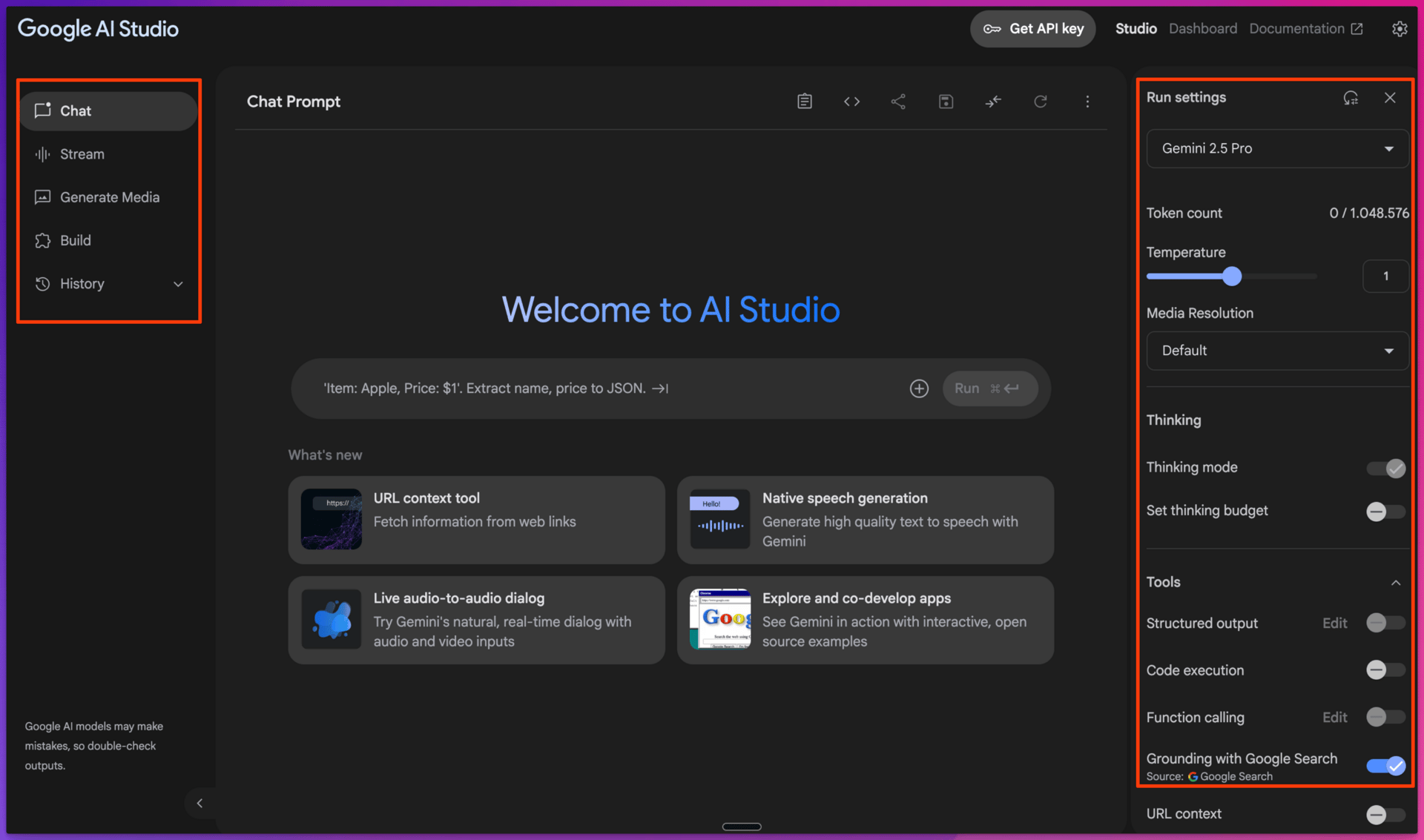Click the Get API key button
Viewport: 1424px width, 840px height.
click(1032, 29)
